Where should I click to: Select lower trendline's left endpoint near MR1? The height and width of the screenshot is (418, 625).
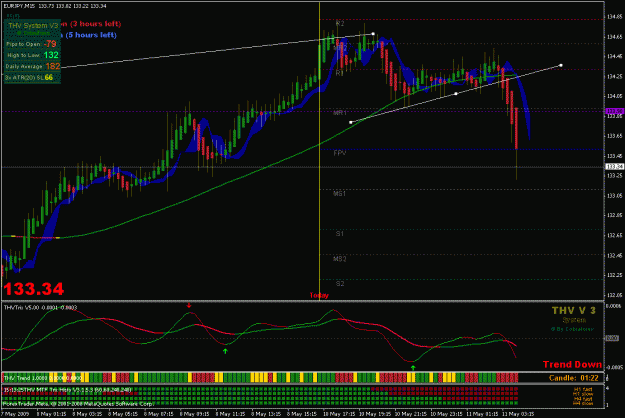(351, 122)
